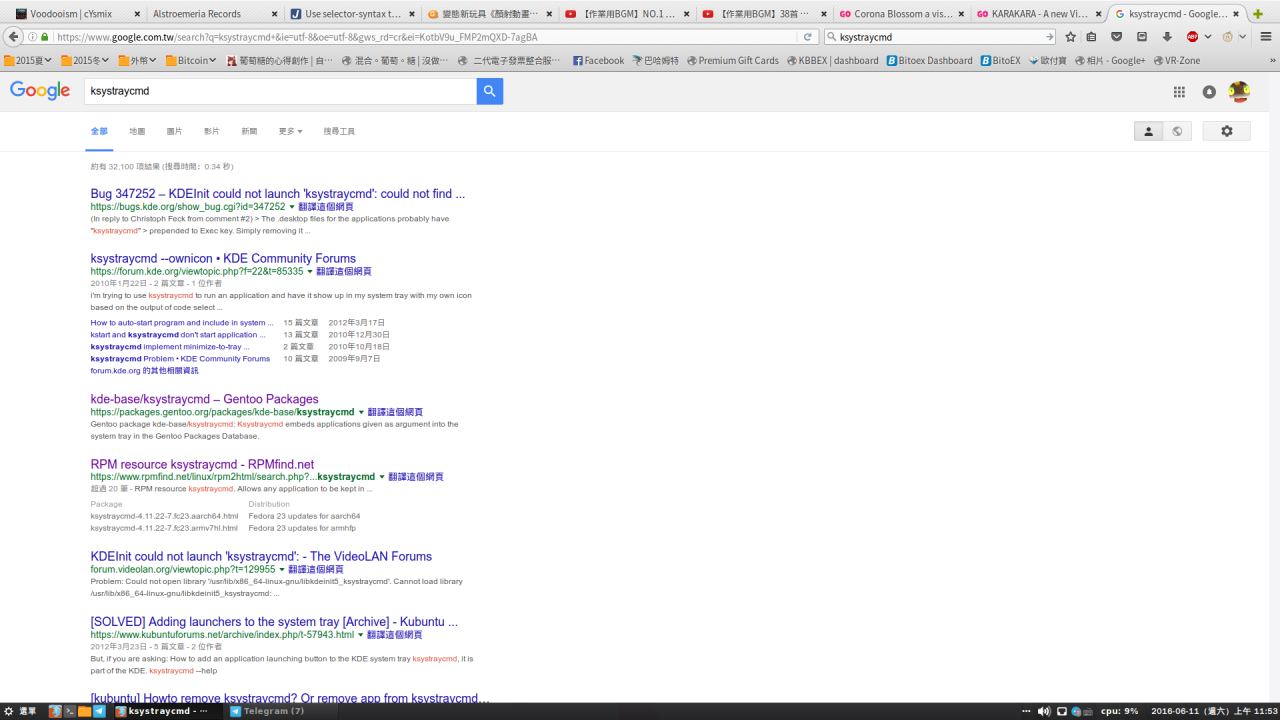Show hidden system tray items
Screen dimensions: 1280x720
pyautogui.click(x=1026, y=711)
